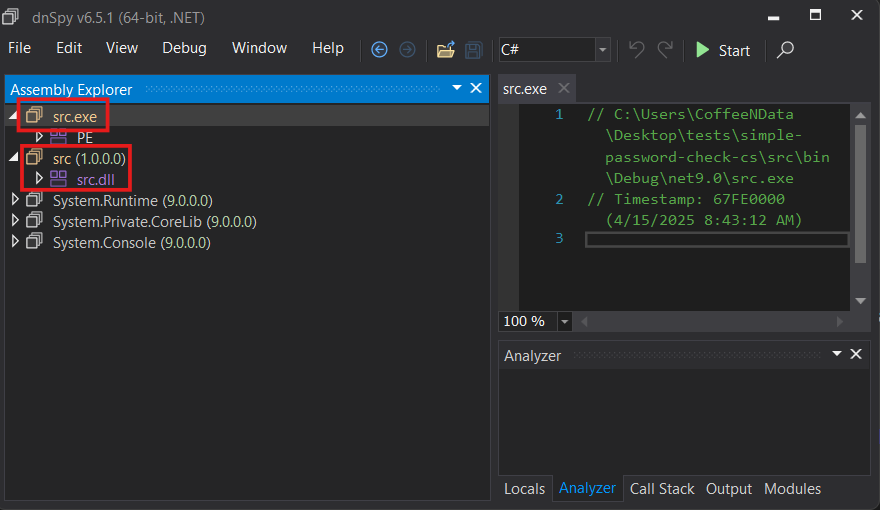Screen dimensions: 880x510
Task: Click the editor scroll up arrow
Action: click(860, 115)
